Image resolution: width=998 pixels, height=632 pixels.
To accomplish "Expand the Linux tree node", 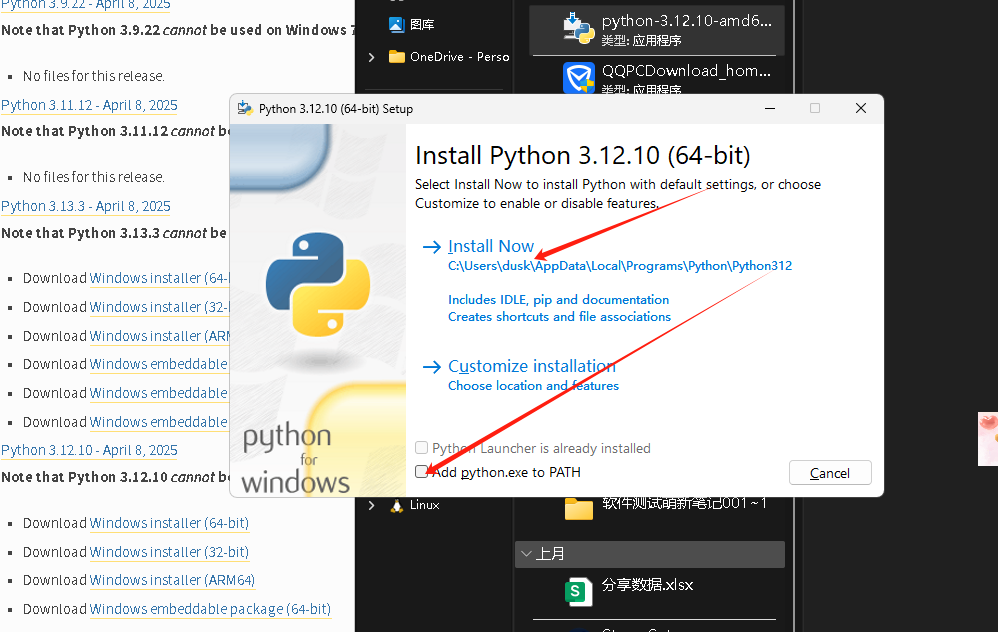I will (x=372, y=505).
